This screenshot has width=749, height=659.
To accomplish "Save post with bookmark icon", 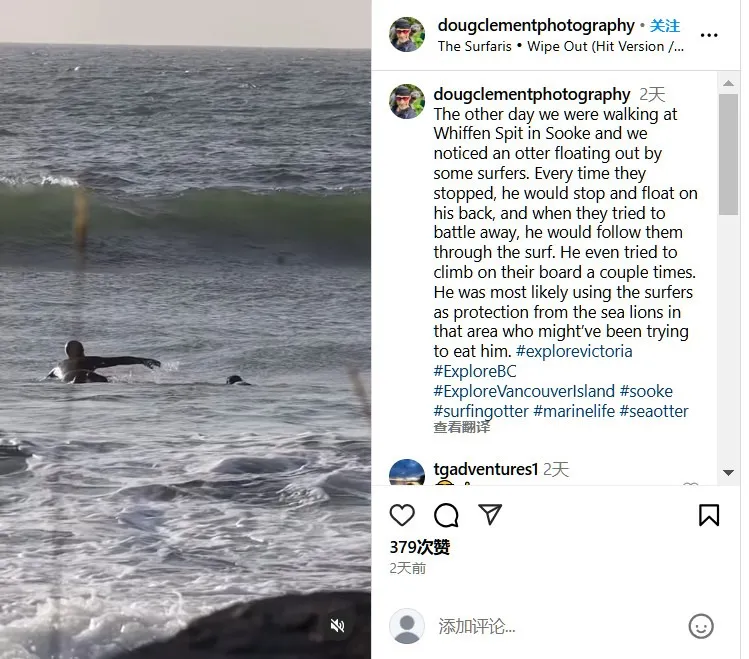I will 709,515.
